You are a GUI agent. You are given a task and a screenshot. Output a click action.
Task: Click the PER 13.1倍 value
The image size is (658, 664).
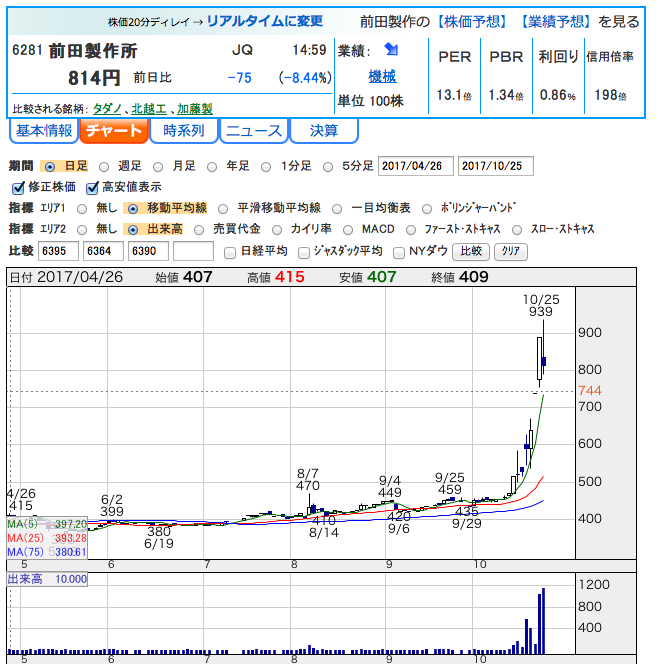(454, 95)
